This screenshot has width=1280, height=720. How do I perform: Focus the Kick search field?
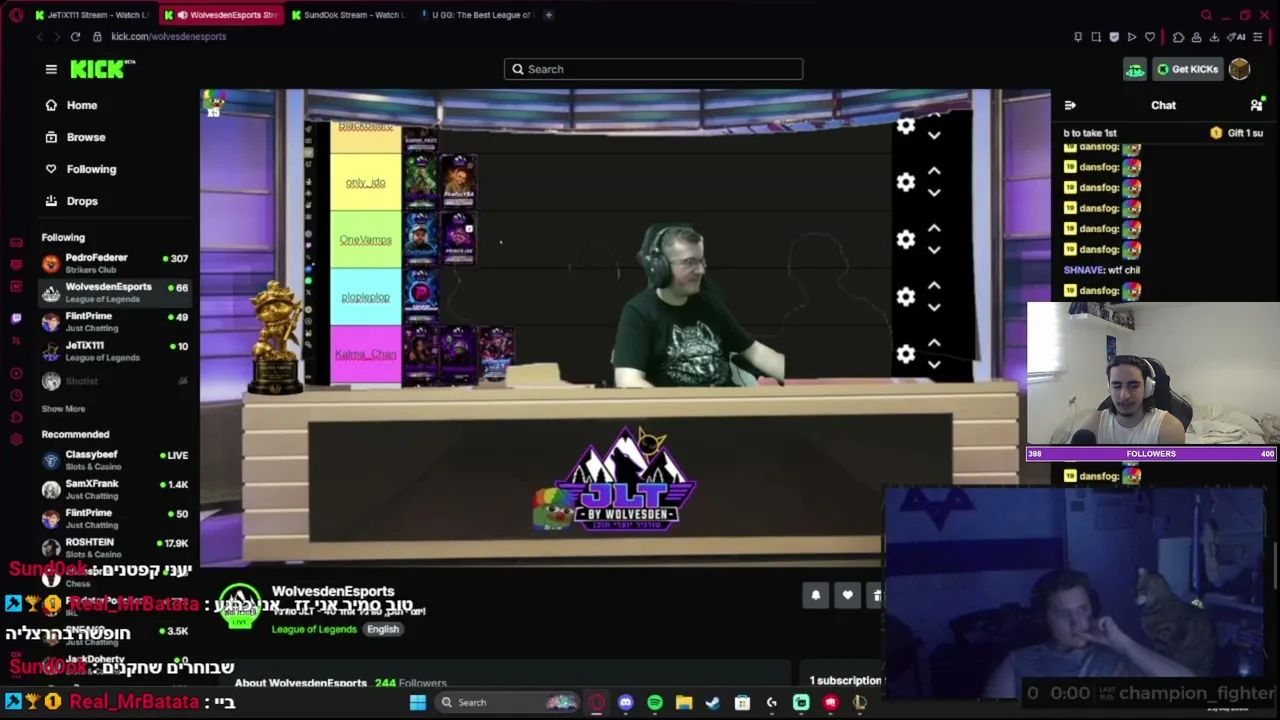pos(653,69)
